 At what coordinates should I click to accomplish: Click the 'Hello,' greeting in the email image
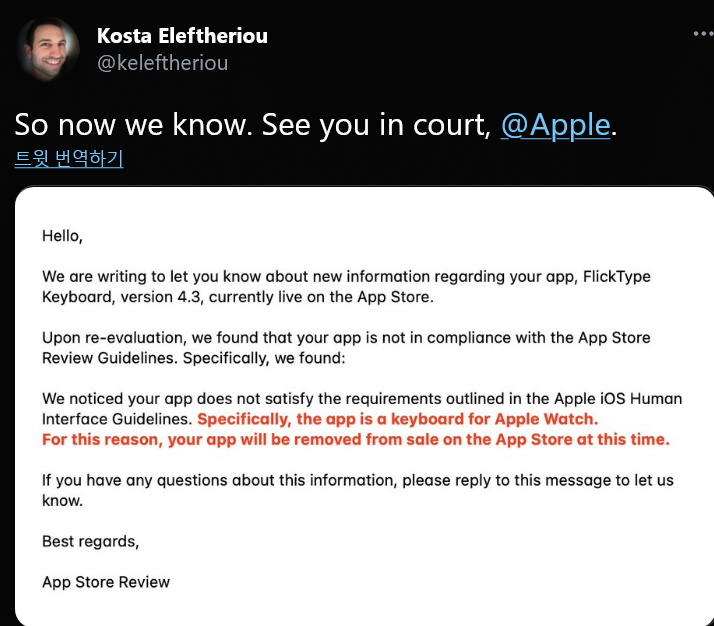pyautogui.click(x=62, y=236)
